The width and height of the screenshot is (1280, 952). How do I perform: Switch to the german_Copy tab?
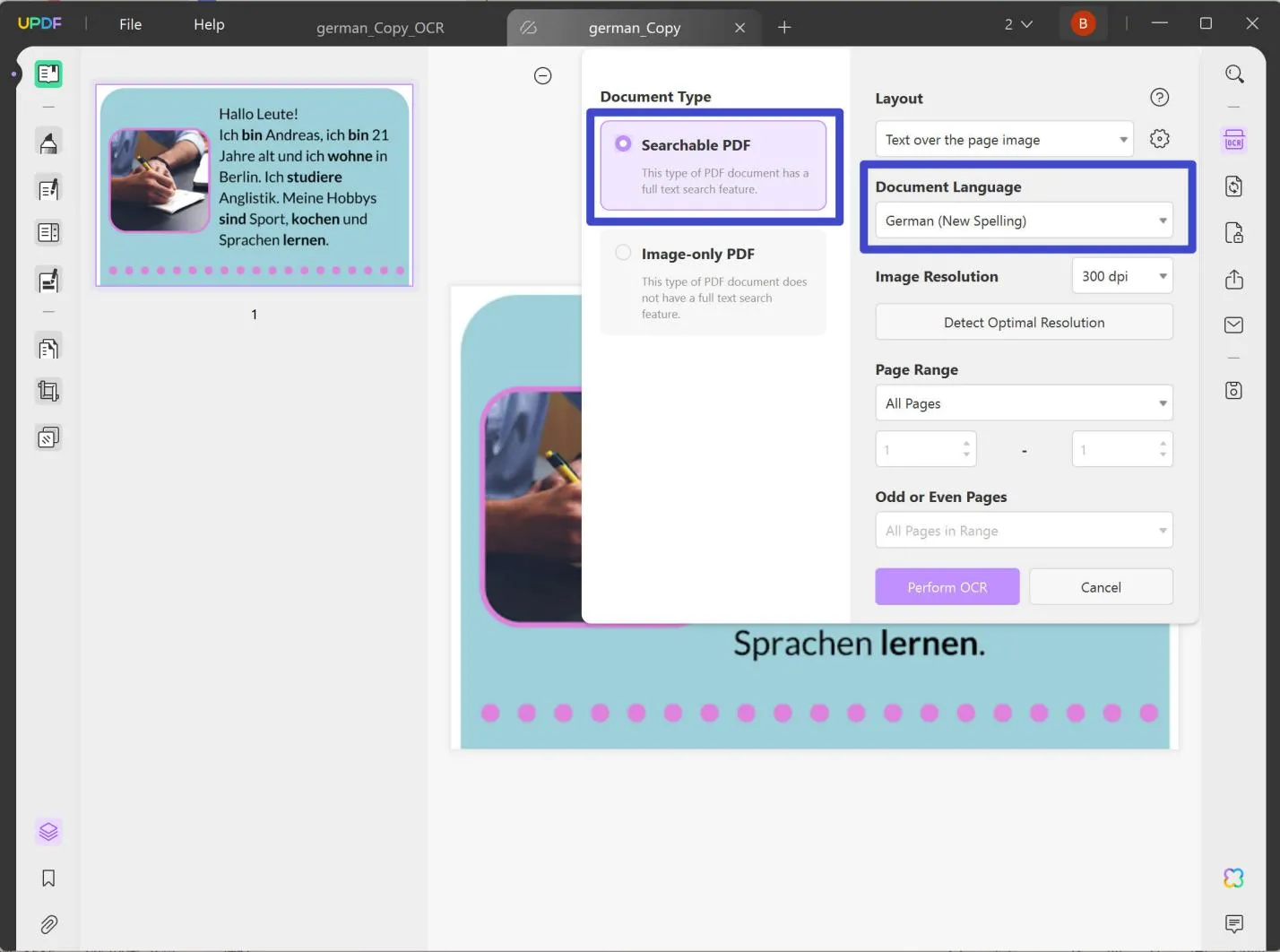pyautogui.click(x=635, y=28)
